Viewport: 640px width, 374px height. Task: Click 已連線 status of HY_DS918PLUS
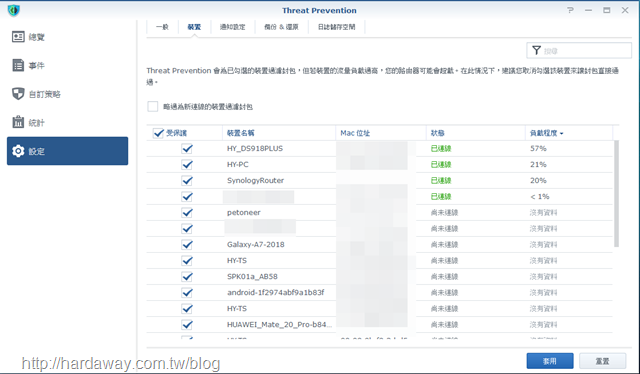(441, 149)
